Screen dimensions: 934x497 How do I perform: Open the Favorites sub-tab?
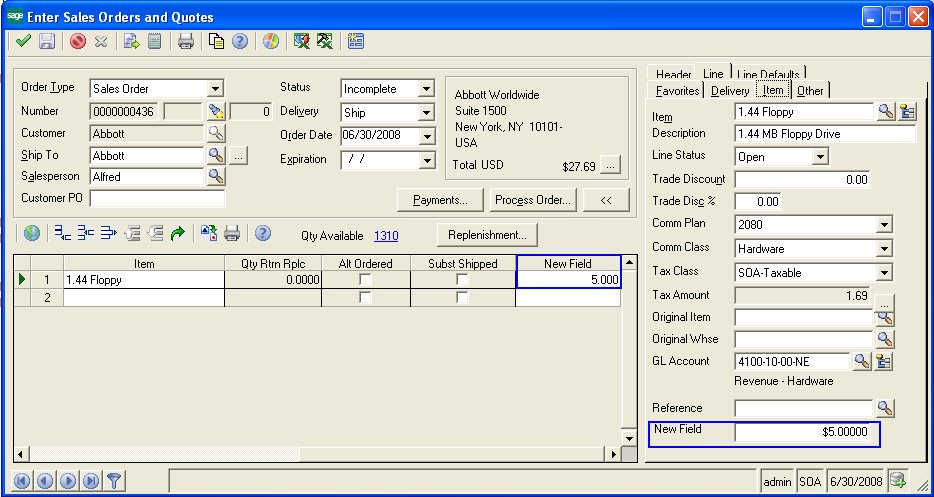(x=677, y=91)
